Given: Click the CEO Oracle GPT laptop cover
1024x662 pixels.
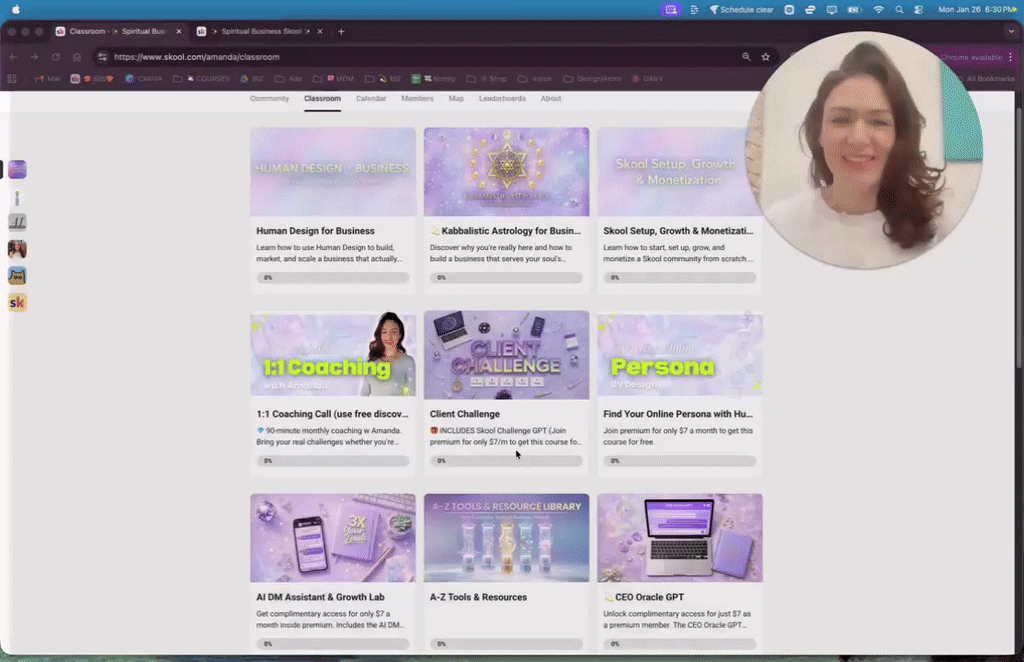Looking at the screenshot, I should (x=680, y=538).
